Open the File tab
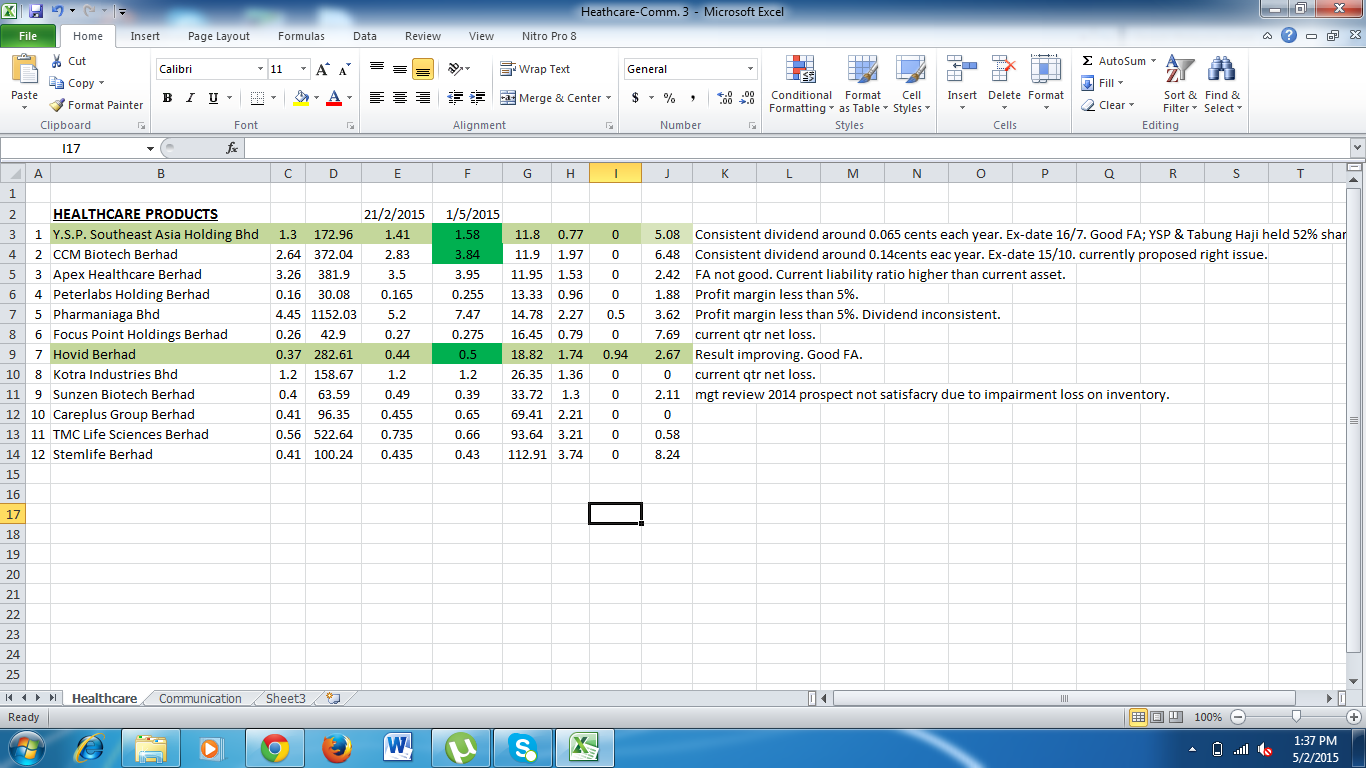Screen dimensions: 1366x768 (28, 36)
